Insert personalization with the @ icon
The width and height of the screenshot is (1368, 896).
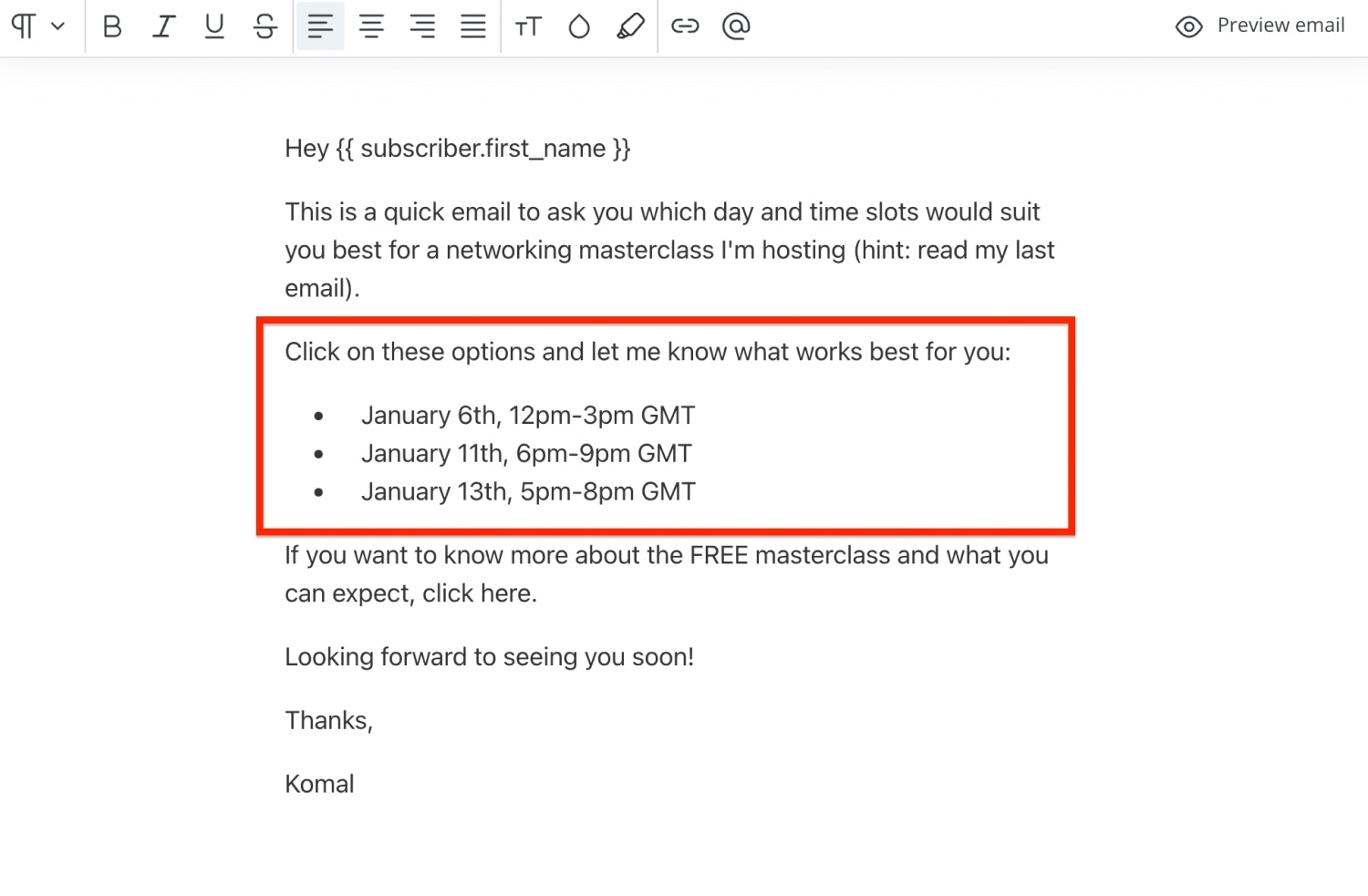pos(736,26)
